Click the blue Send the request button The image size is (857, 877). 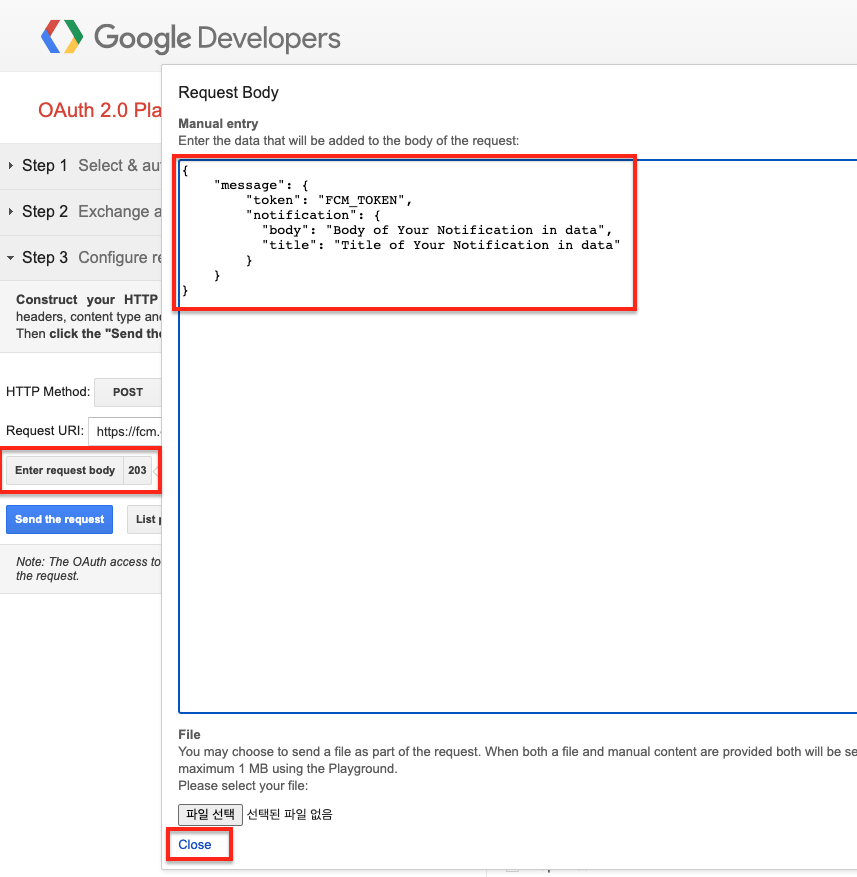[x=59, y=519]
